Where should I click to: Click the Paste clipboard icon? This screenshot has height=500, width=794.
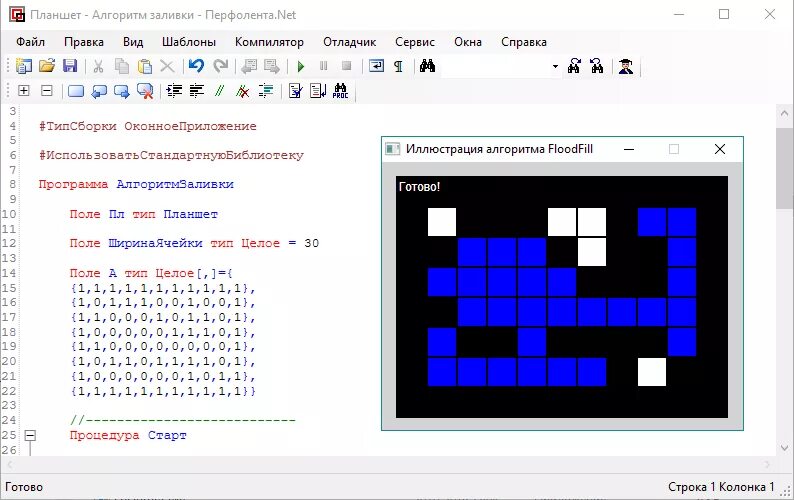[145, 66]
